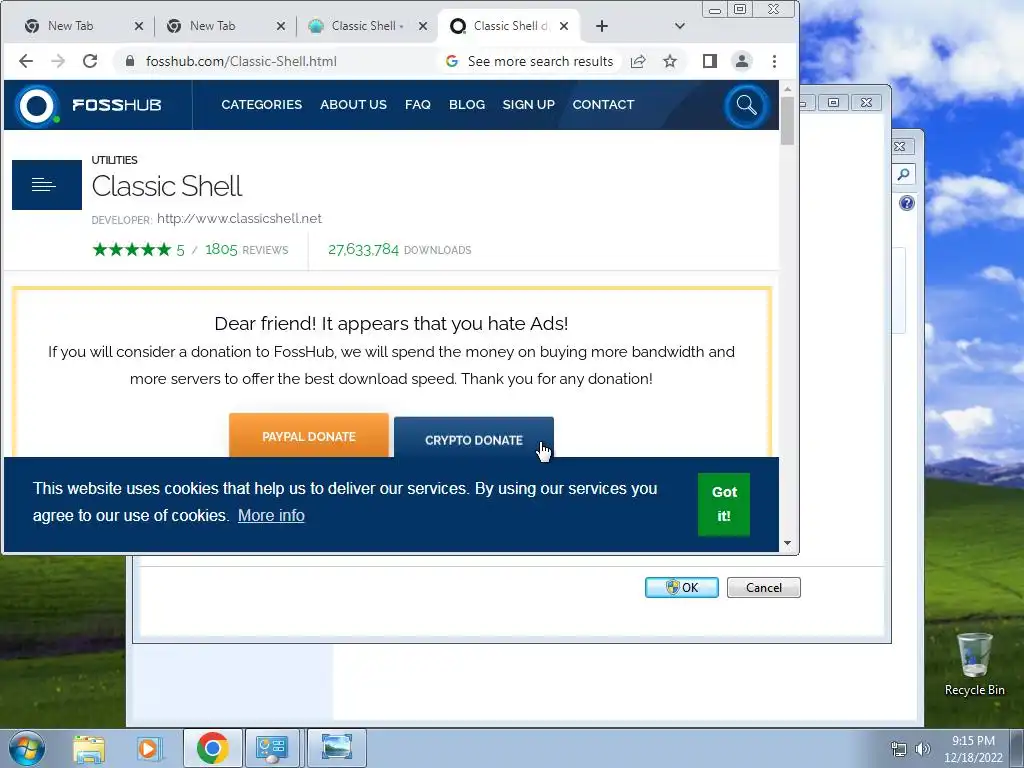The height and width of the screenshot is (768, 1024).
Task: Click the help icon in the rear window
Action: (906, 203)
